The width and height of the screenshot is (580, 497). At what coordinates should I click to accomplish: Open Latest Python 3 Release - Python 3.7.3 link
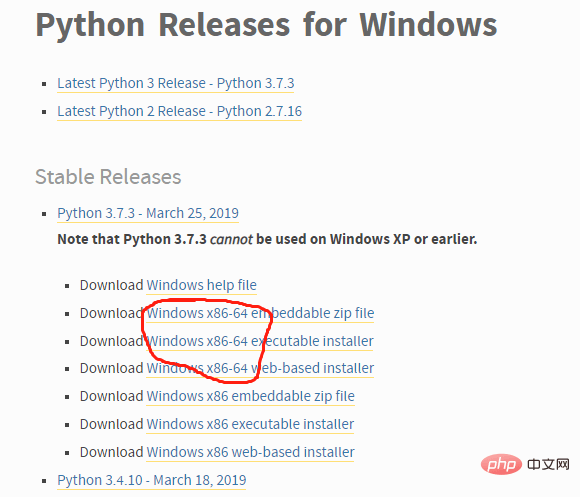[176, 83]
